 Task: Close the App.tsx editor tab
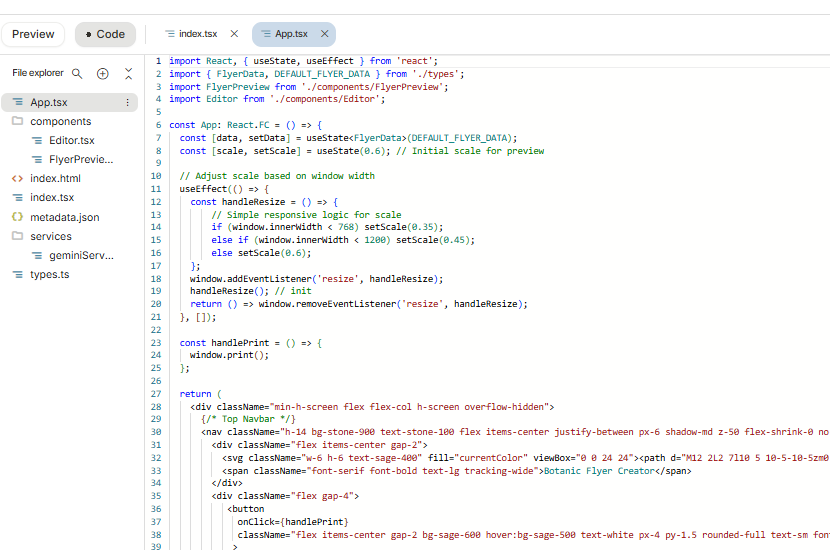325,34
